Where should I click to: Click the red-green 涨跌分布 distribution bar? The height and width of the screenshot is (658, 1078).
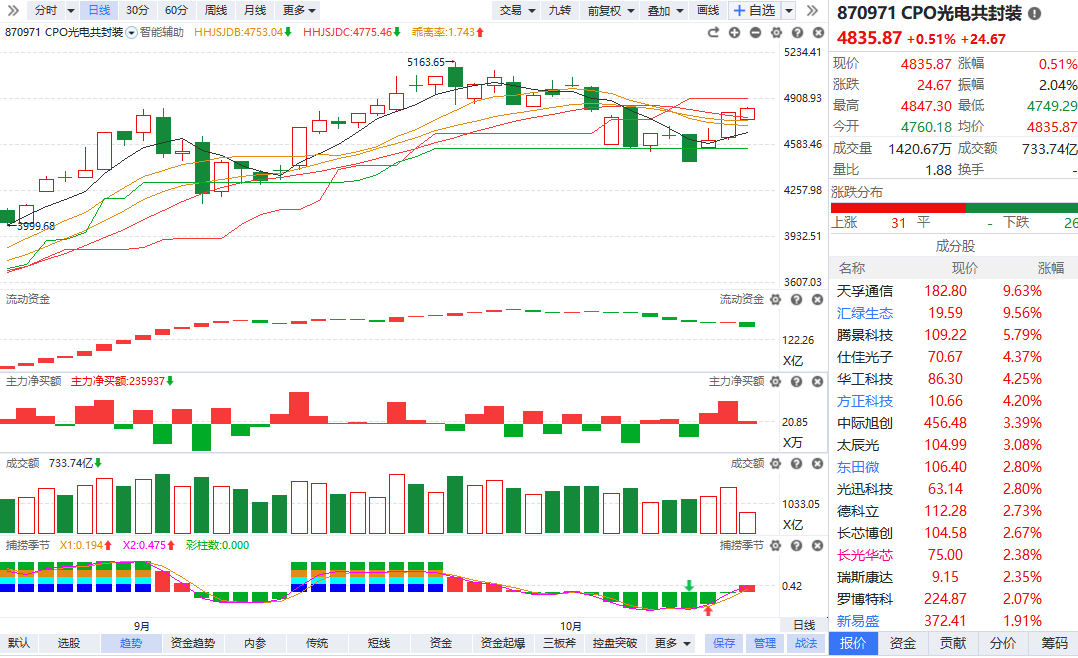(954, 207)
